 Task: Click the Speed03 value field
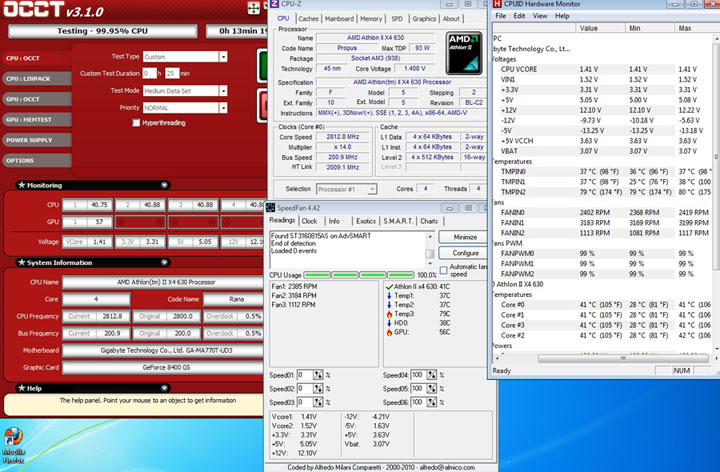(304, 403)
